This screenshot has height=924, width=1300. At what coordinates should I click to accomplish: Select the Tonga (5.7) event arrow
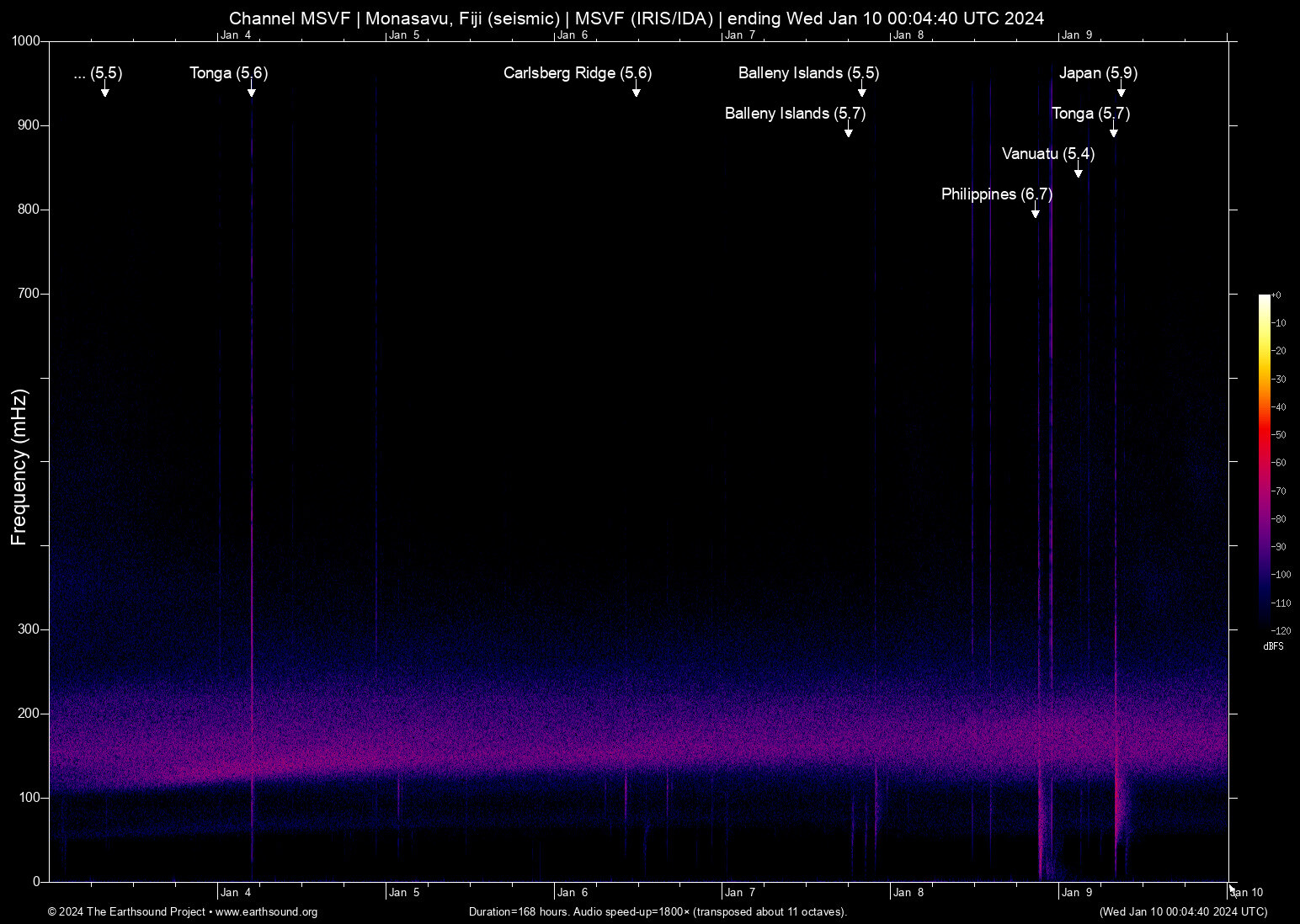(1113, 131)
